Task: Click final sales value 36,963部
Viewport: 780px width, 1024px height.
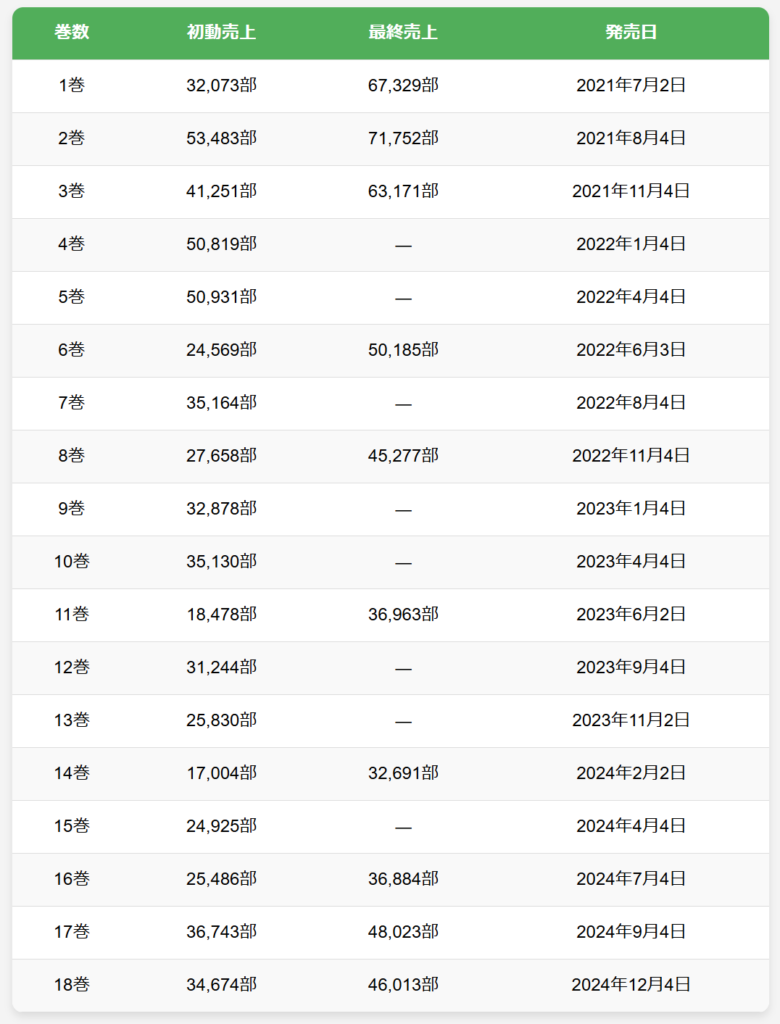Action: point(403,614)
